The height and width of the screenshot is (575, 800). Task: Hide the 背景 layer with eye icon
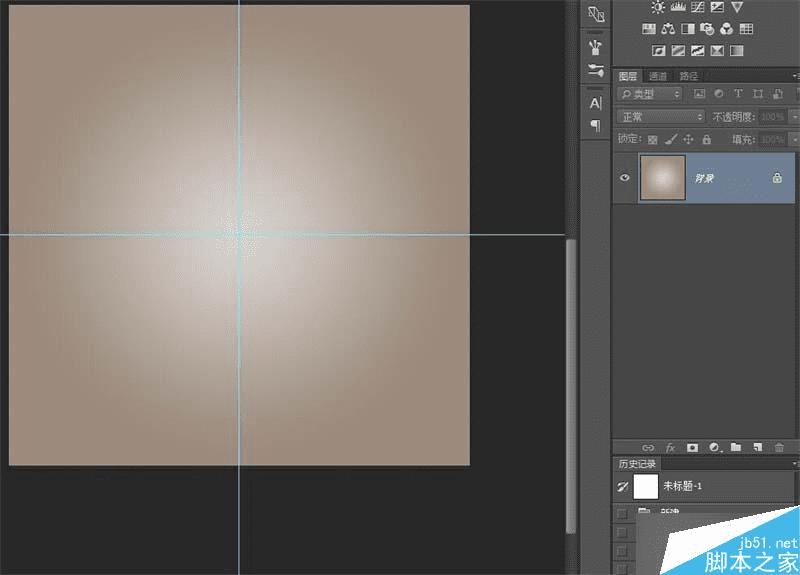(625, 177)
